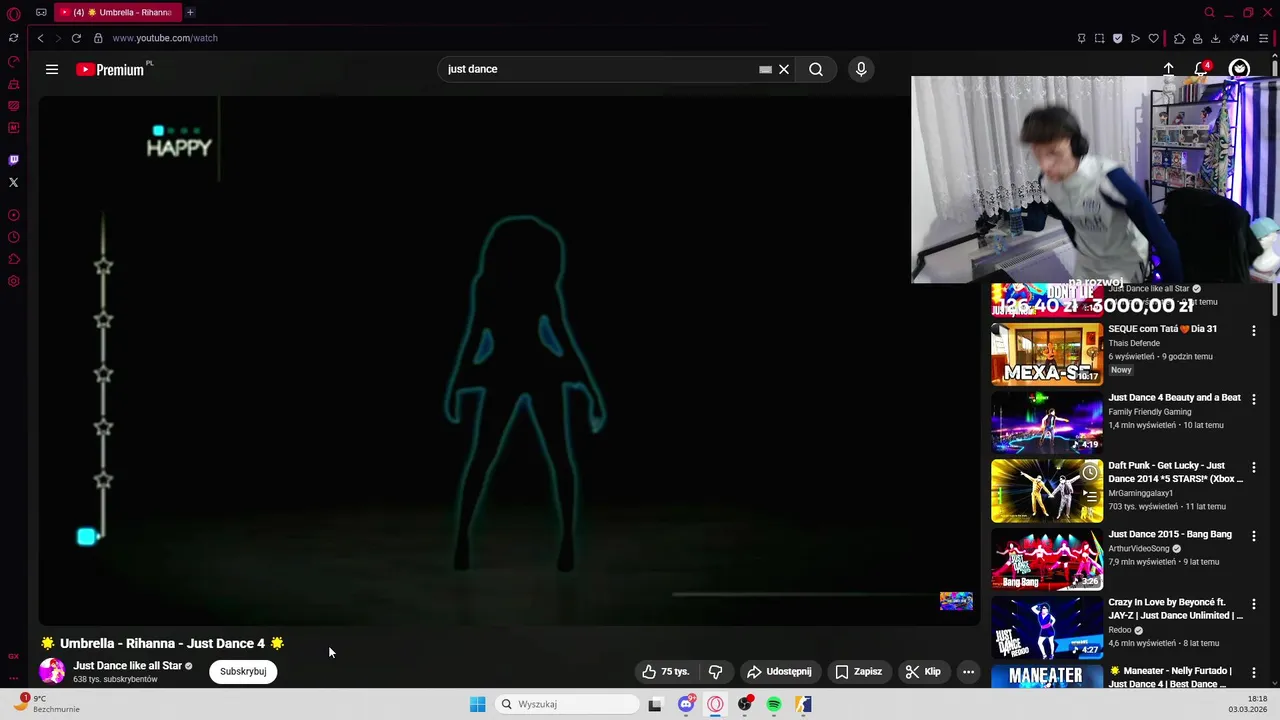Viewport: 1280px width, 720px height.
Task: Add page to bookmarks heart icon
Action: 1153,38
